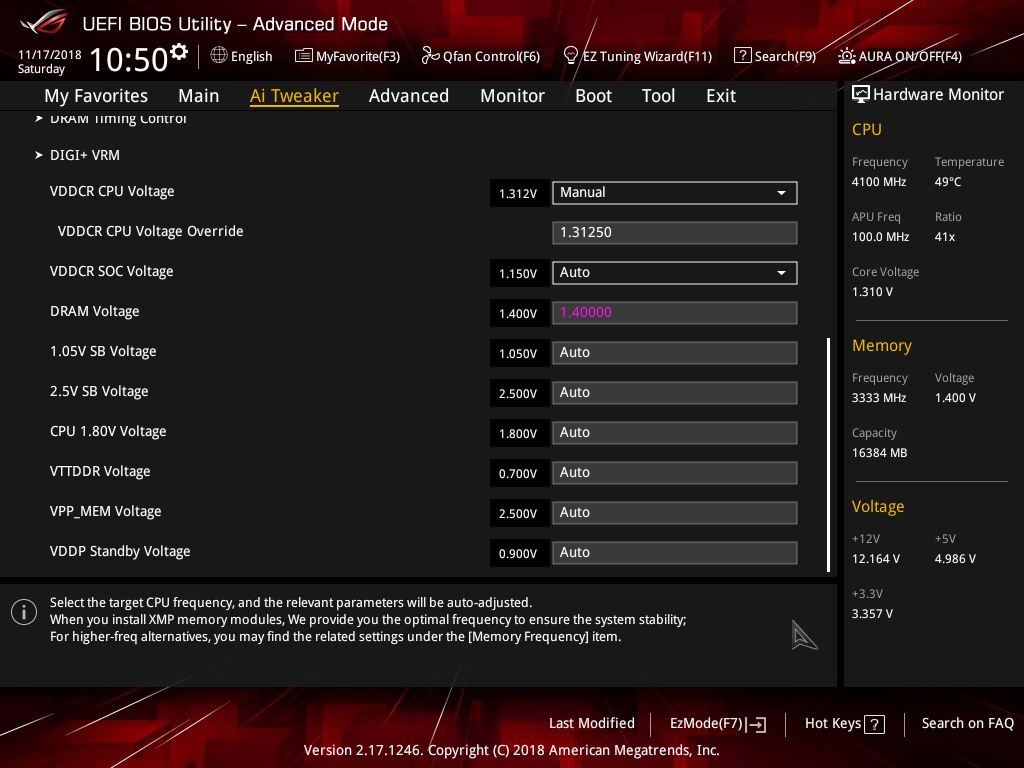Select the VDDCR CPU Voltage label
This screenshot has height=768, width=1024.
112,191
